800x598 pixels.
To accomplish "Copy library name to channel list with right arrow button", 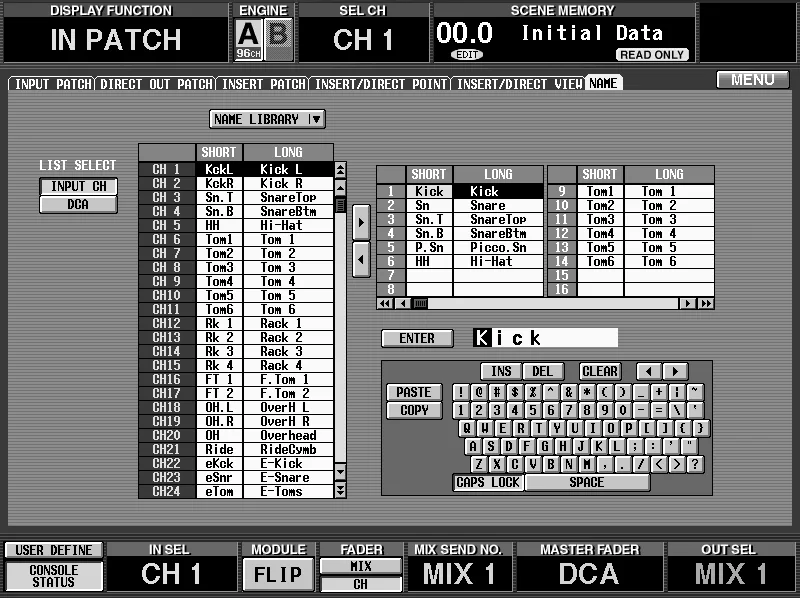I will pyautogui.click(x=361, y=222).
